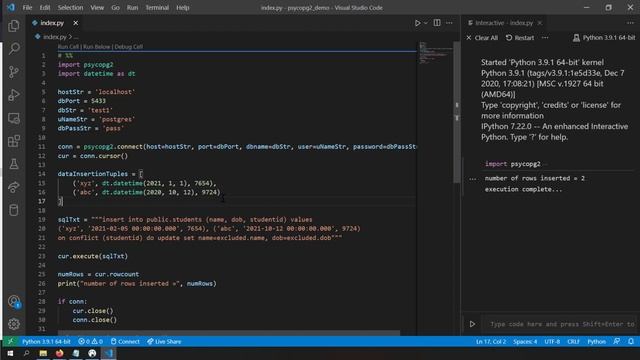Viewport: 640px width, 360px height.
Task: Execute code in interactive input
Action: [x=472, y=324]
